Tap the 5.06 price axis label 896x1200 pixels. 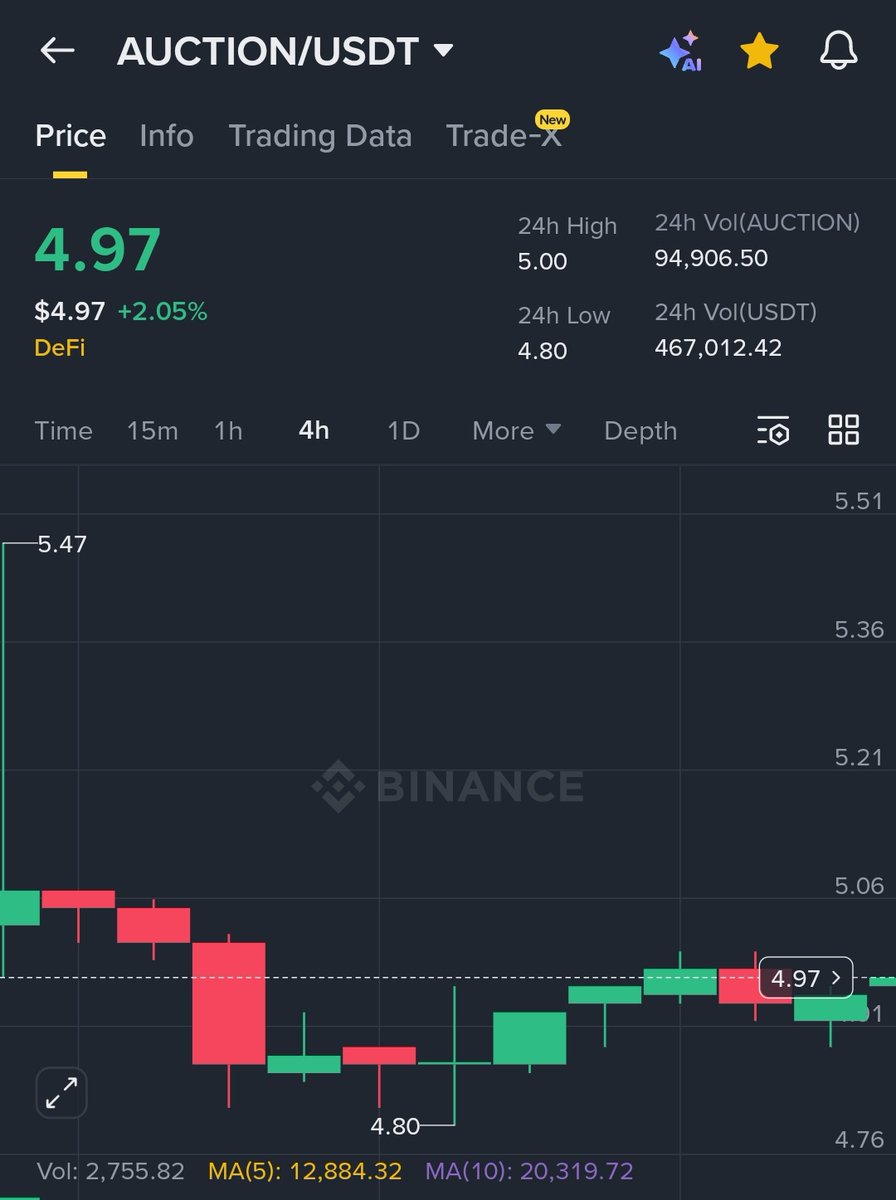860,885
